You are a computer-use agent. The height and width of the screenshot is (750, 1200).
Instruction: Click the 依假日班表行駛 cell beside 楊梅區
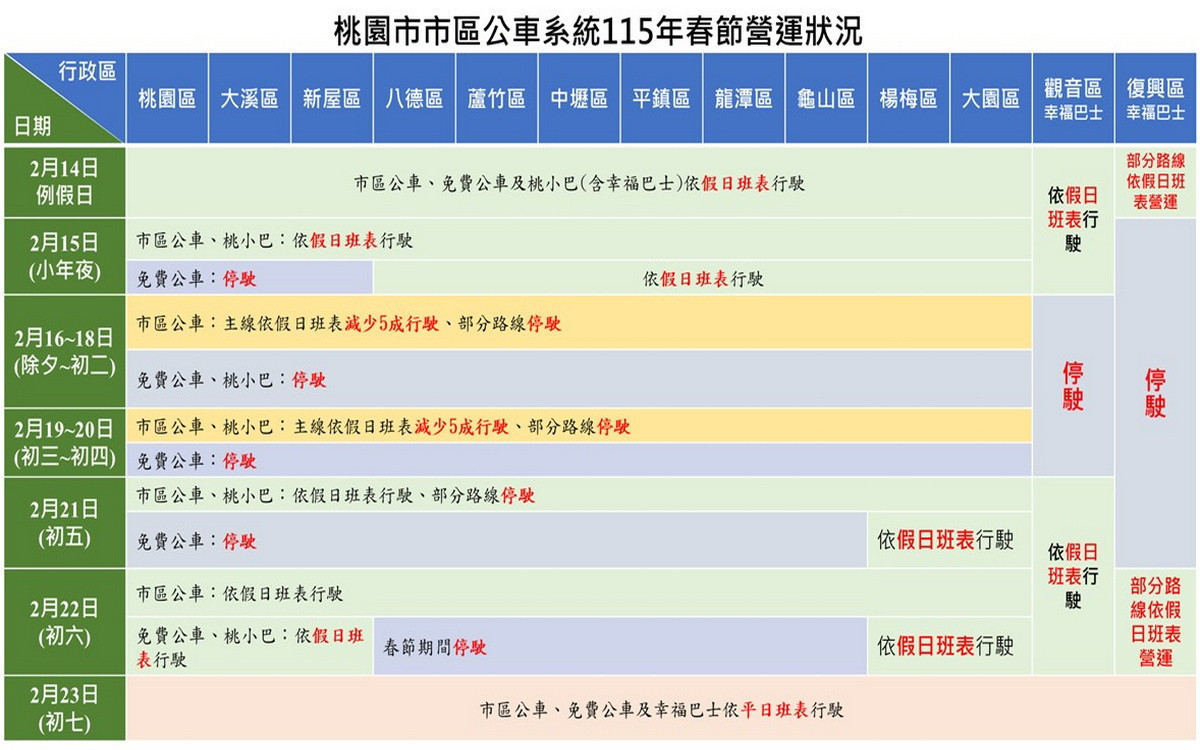coord(945,539)
